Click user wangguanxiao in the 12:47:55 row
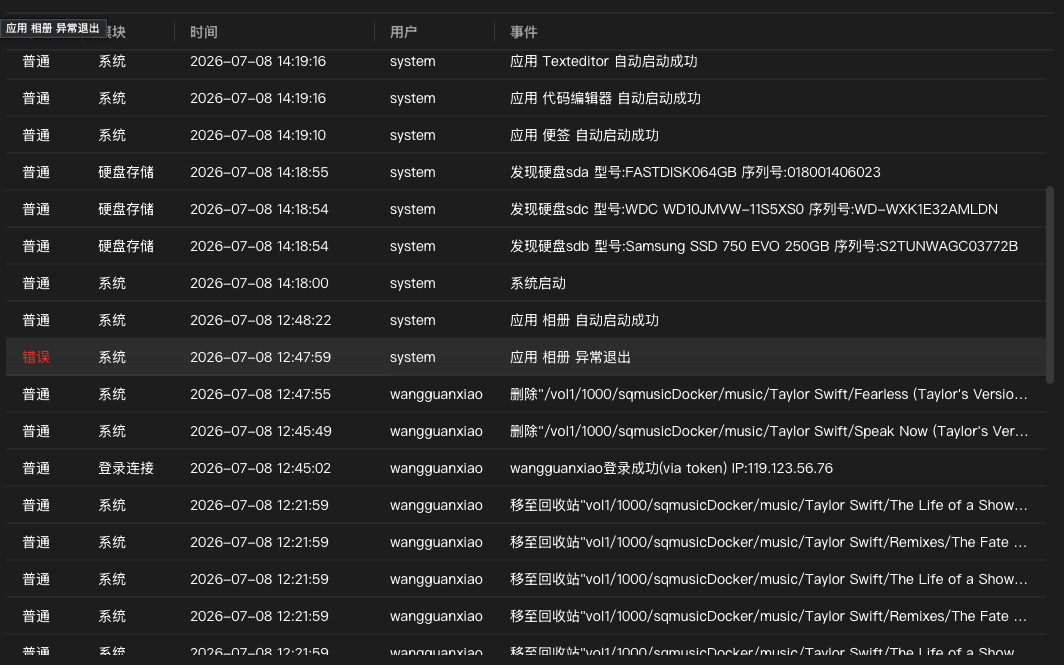 click(436, 394)
